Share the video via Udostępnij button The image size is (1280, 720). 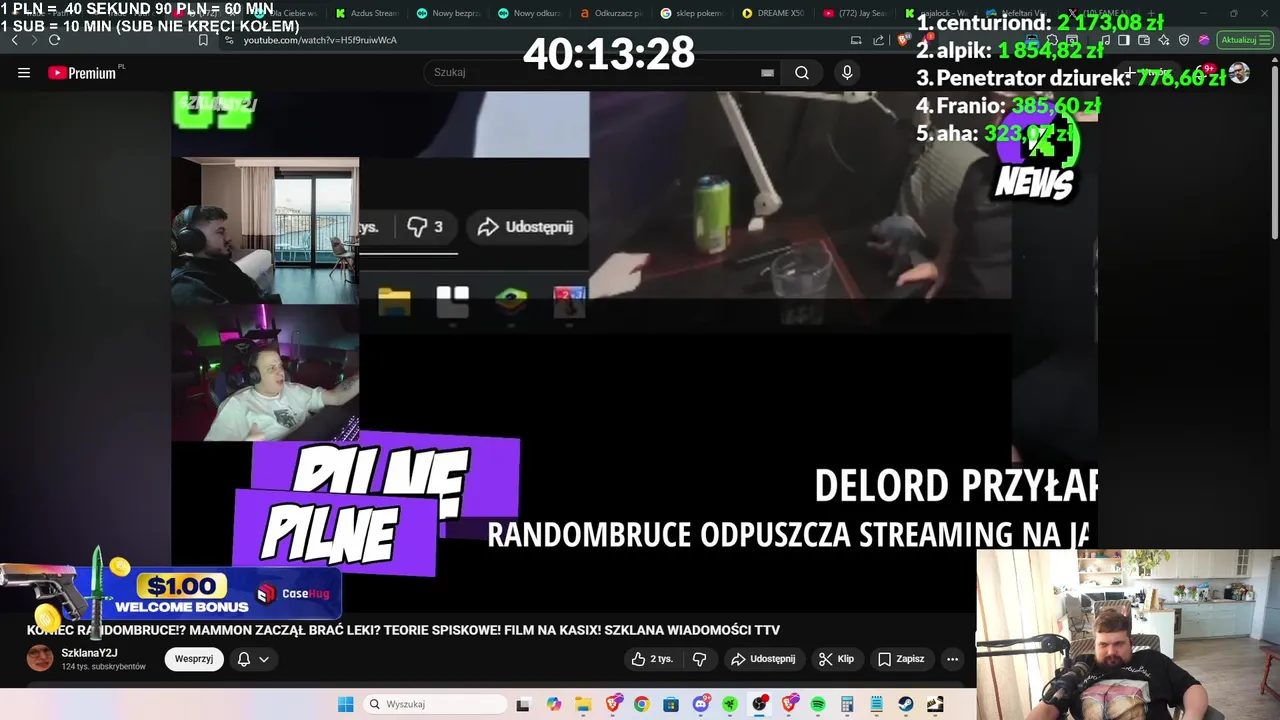[x=763, y=659]
